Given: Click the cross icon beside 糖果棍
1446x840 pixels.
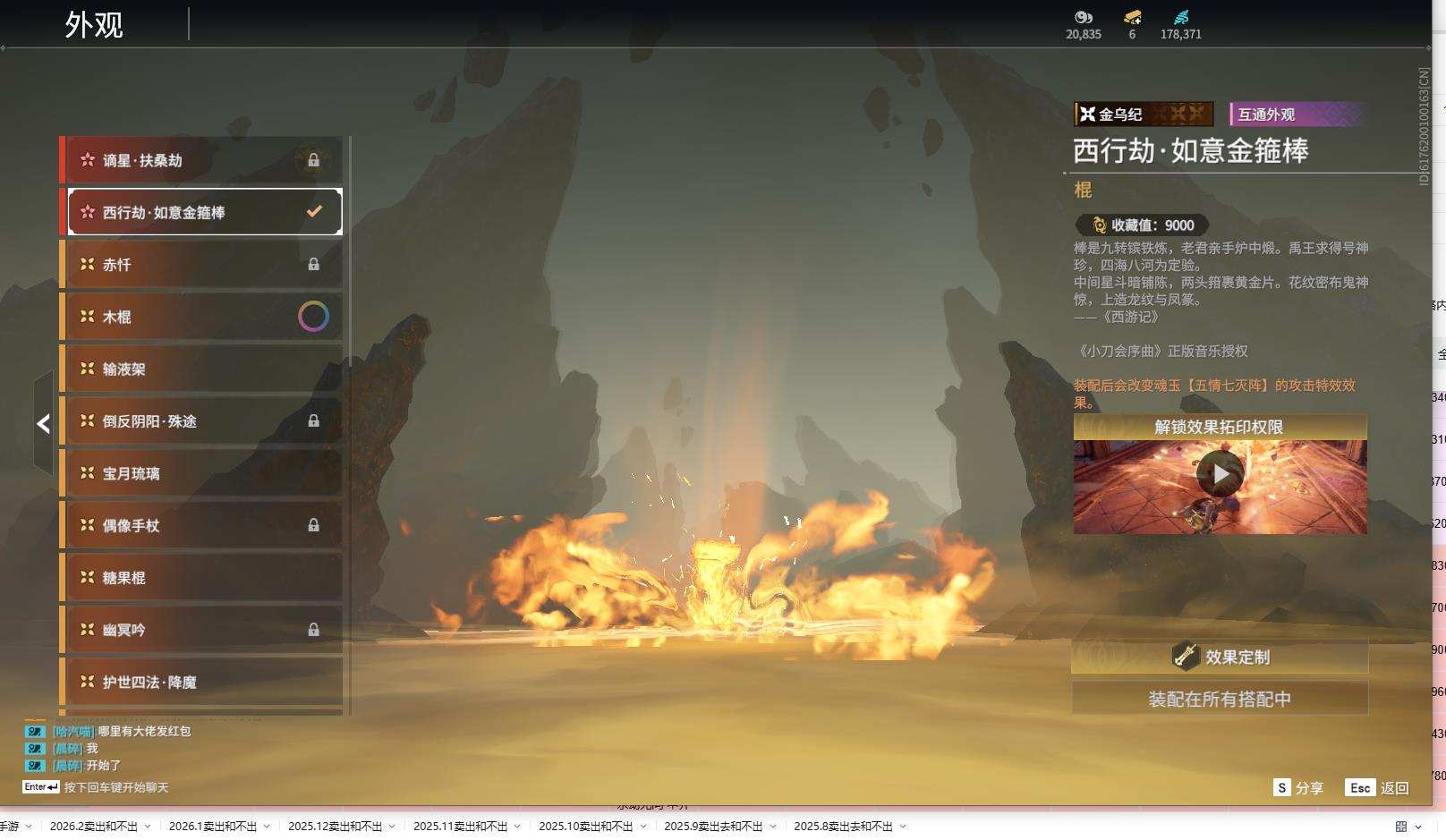Looking at the screenshot, I should click(88, 577).
